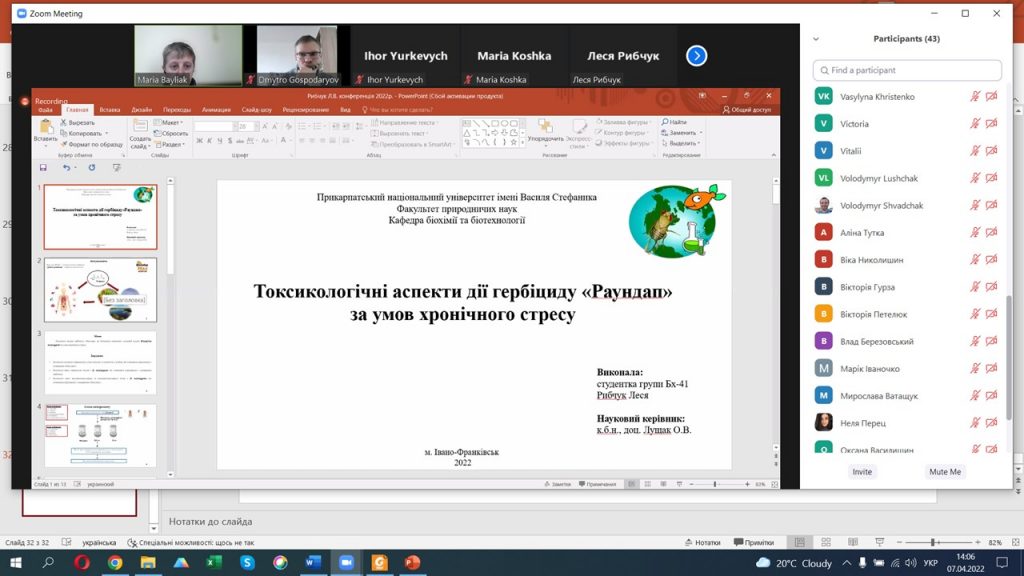Open the Дизайн ribbon tab
The height and width of the screenshot is (576, 1024).
[141, 110]
